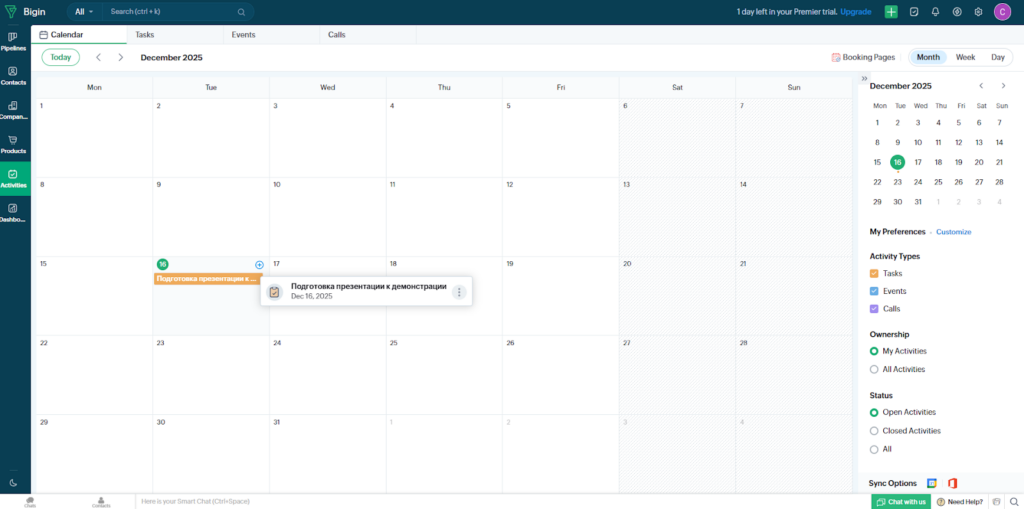
Task: Click the Today button
Action: pos(61,57)
